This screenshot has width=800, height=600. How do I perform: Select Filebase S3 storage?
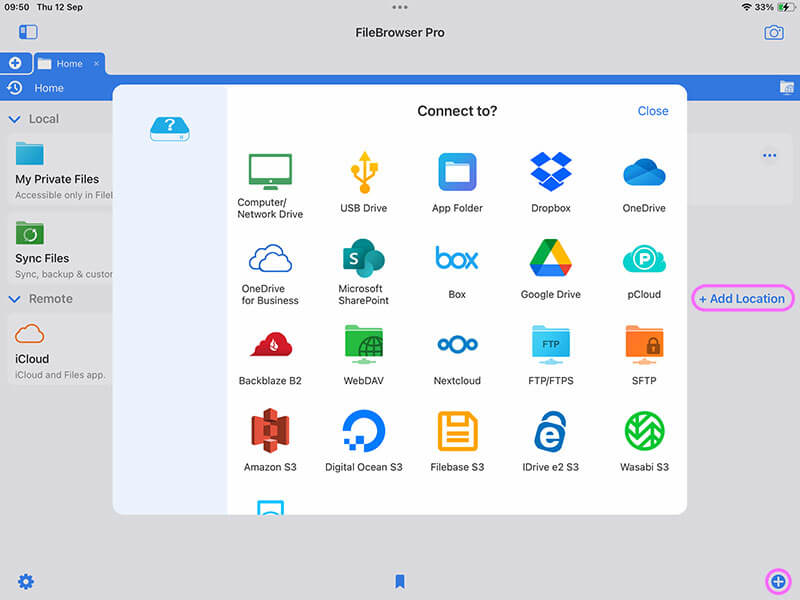[457, 442]
